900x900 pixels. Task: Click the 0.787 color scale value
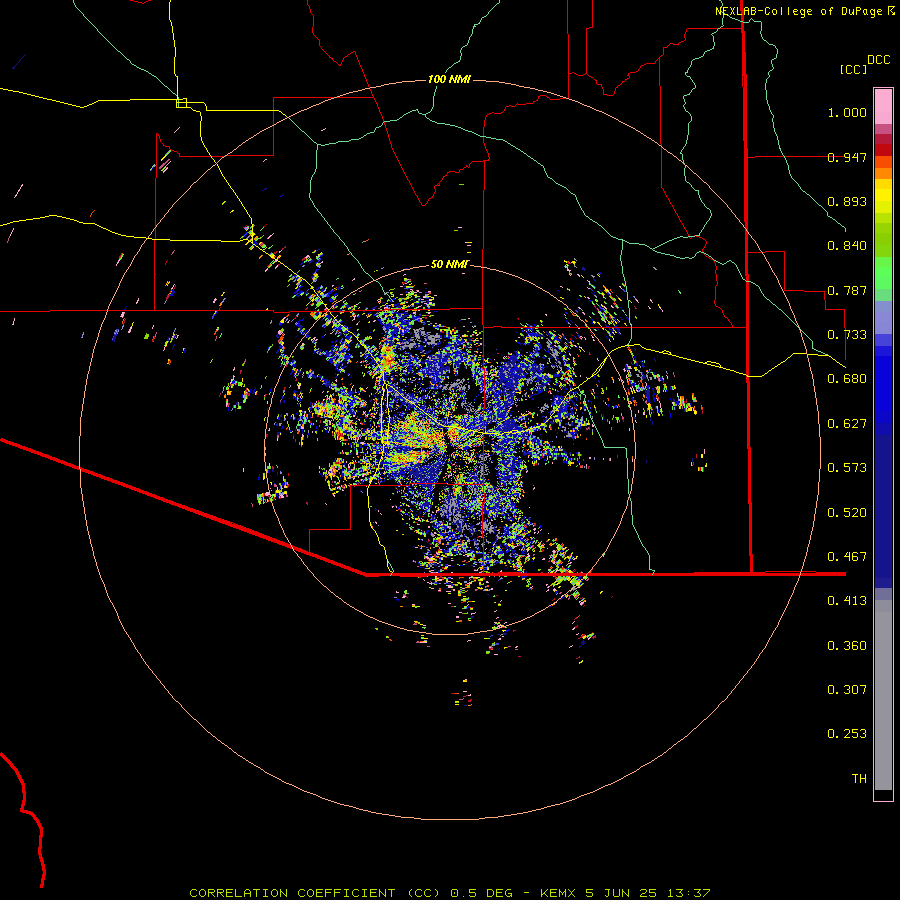(x=847, y=290)
